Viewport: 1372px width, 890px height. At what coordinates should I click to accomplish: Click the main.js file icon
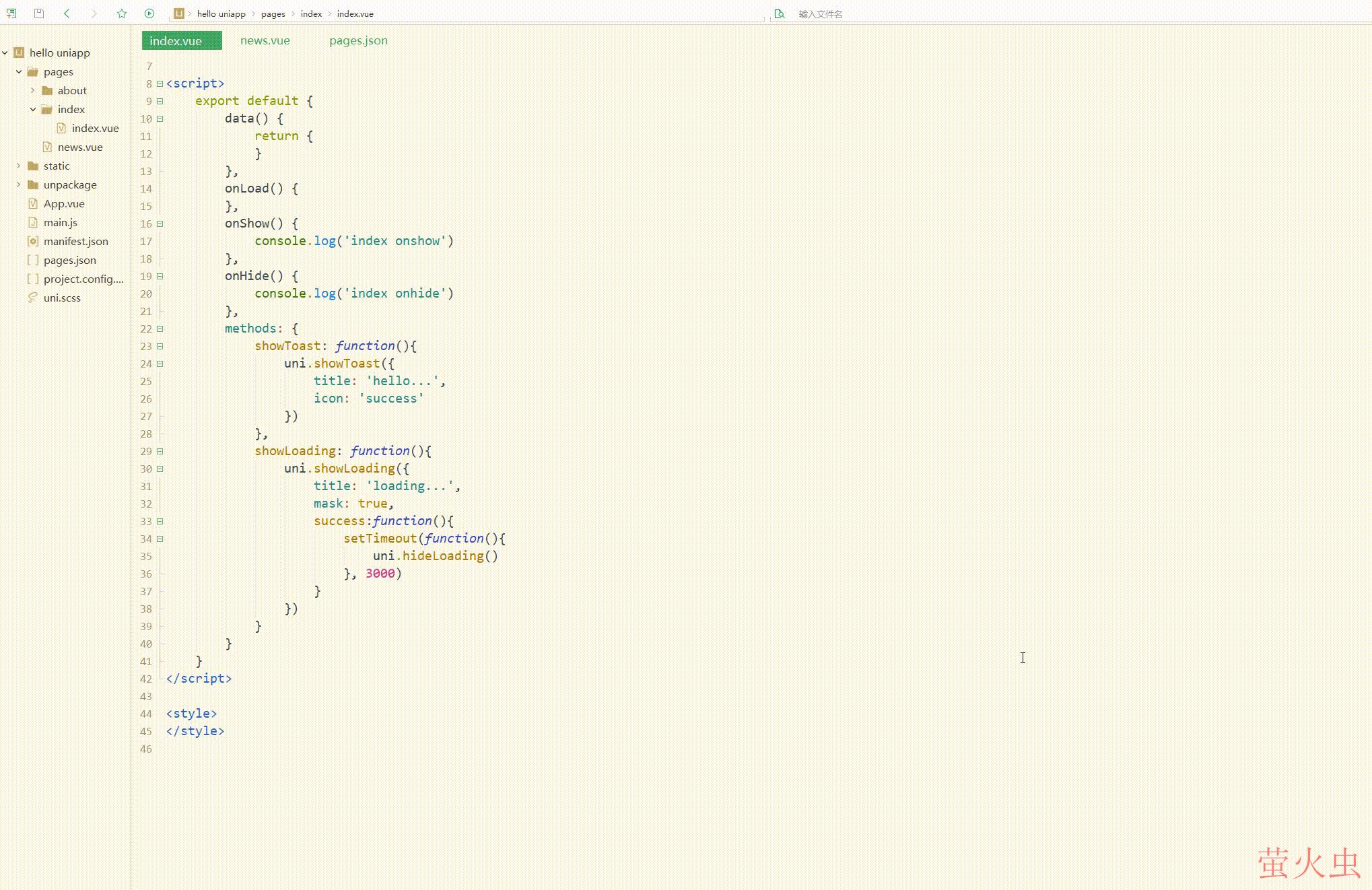pyautogui.click(x=33, y=222)
